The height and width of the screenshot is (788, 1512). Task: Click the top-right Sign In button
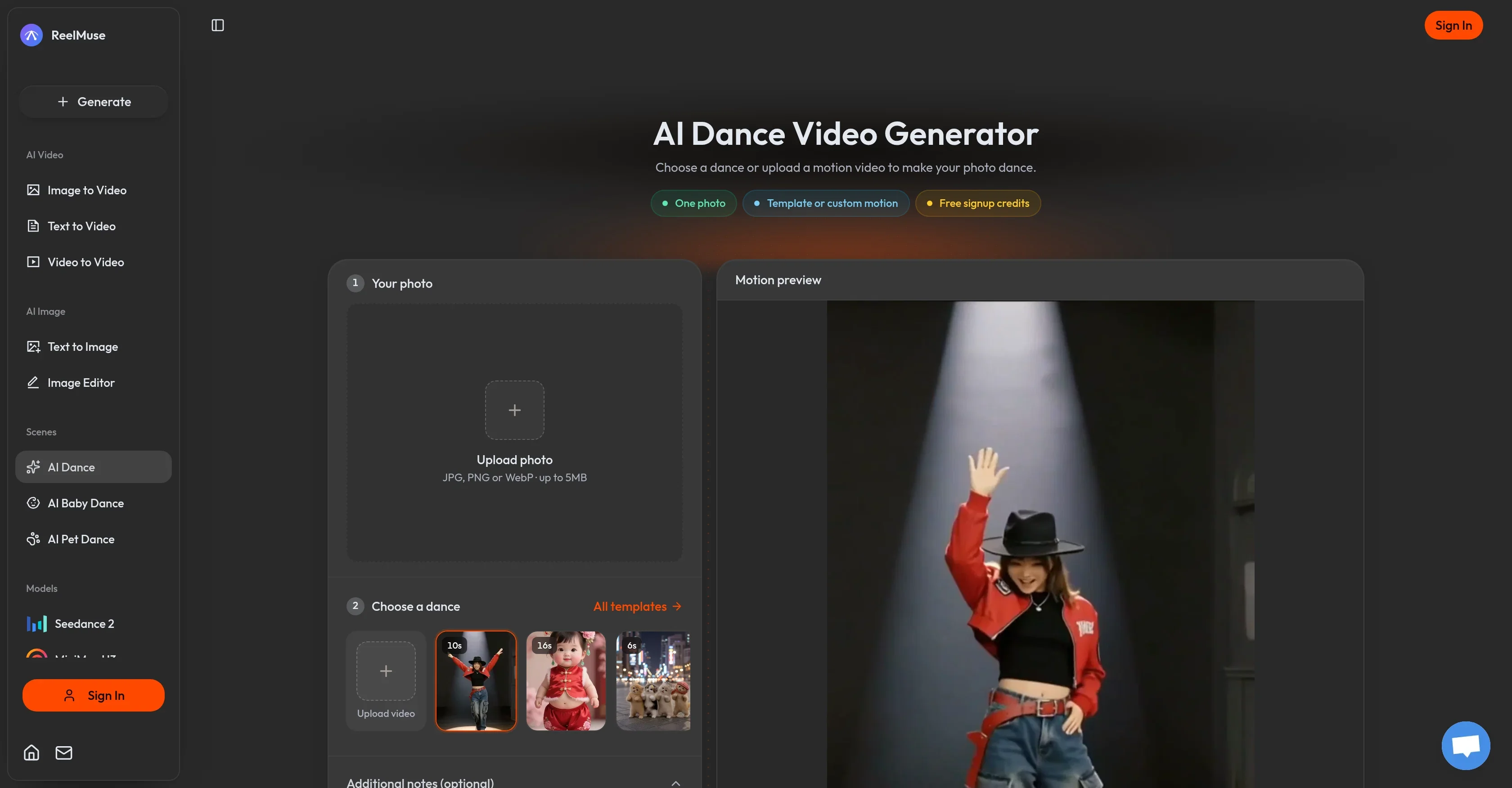(x=1453, y=25)
